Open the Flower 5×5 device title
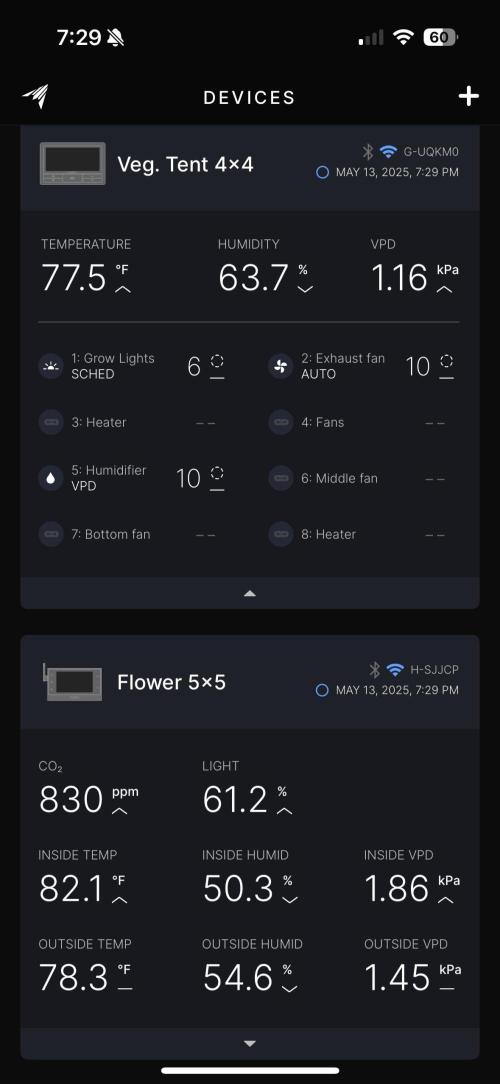The image size is (500, 1084). point(172,682)
